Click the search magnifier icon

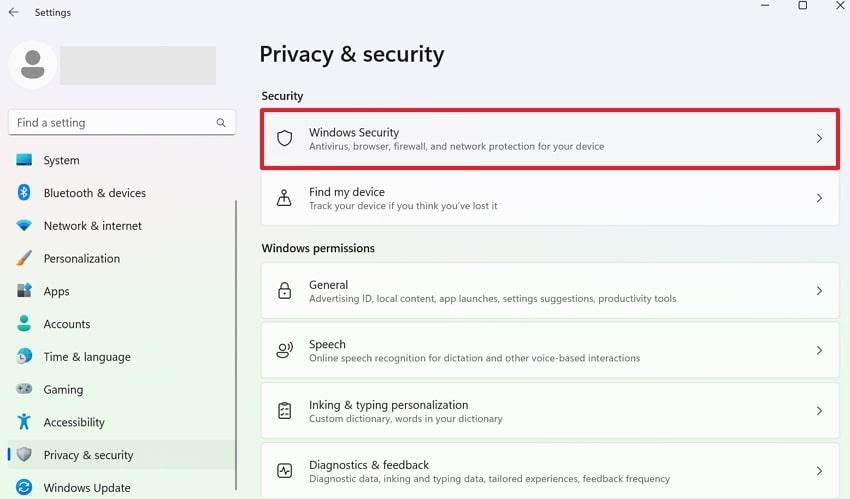[221, 123]
